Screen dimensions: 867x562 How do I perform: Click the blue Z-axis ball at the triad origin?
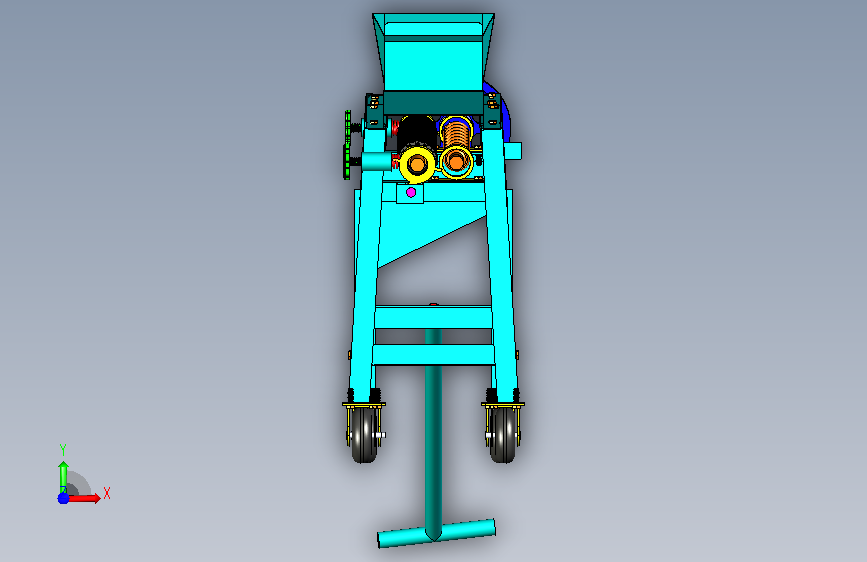[x=63, y=498]
